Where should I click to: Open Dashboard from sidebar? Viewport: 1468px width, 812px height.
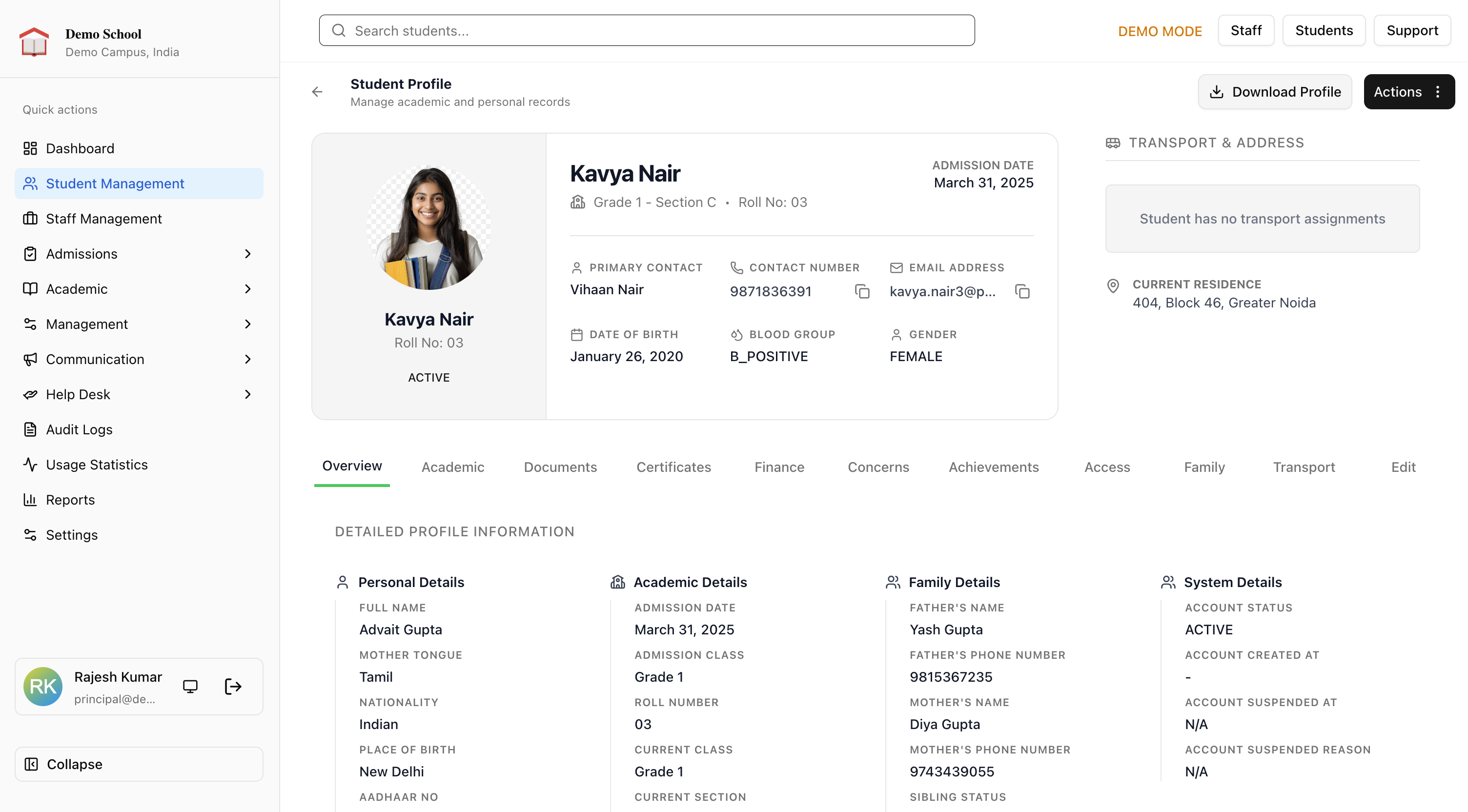pos(80,148)
